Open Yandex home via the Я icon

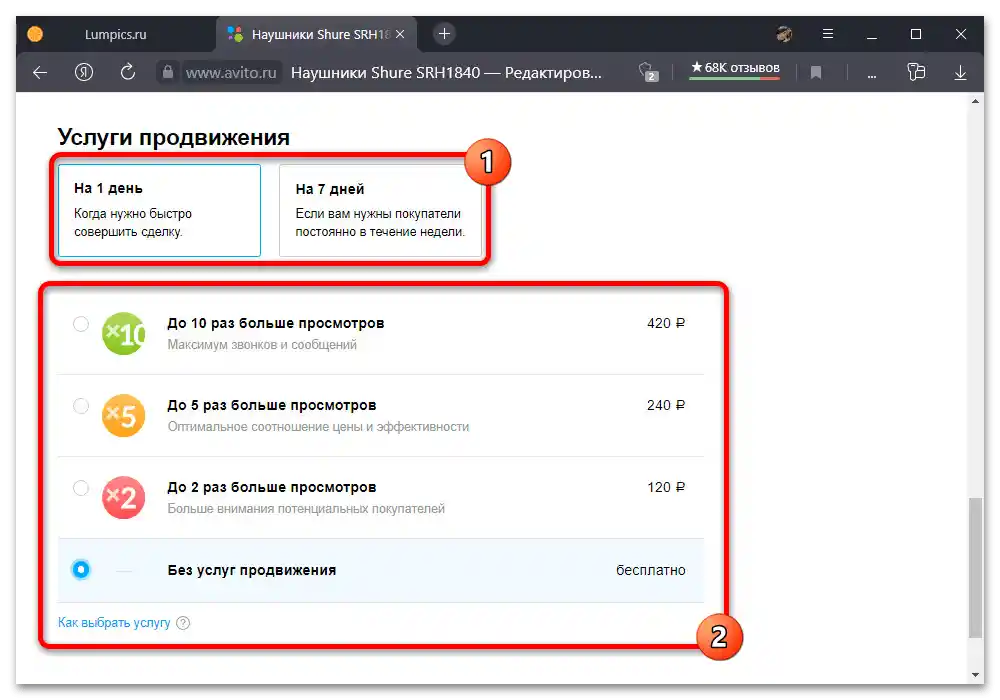pyautogui.click(x=84, y=73)
